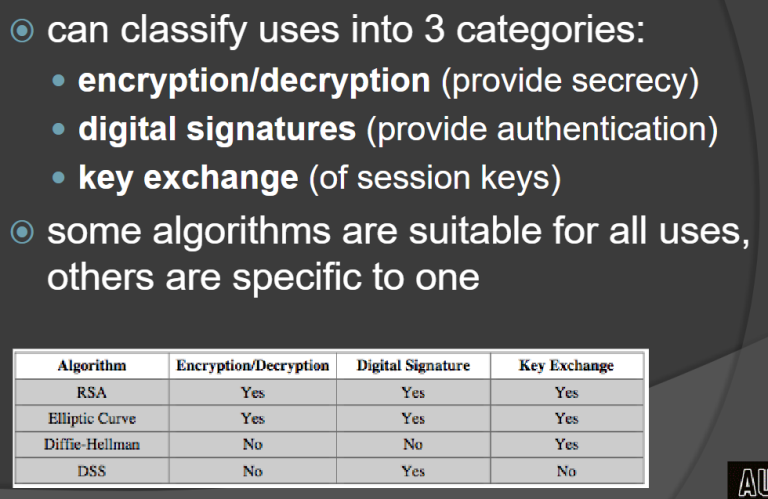768x499 pixels.
Task: Select the bold 'digital signatures' text
Action: [x=217, y=130]
